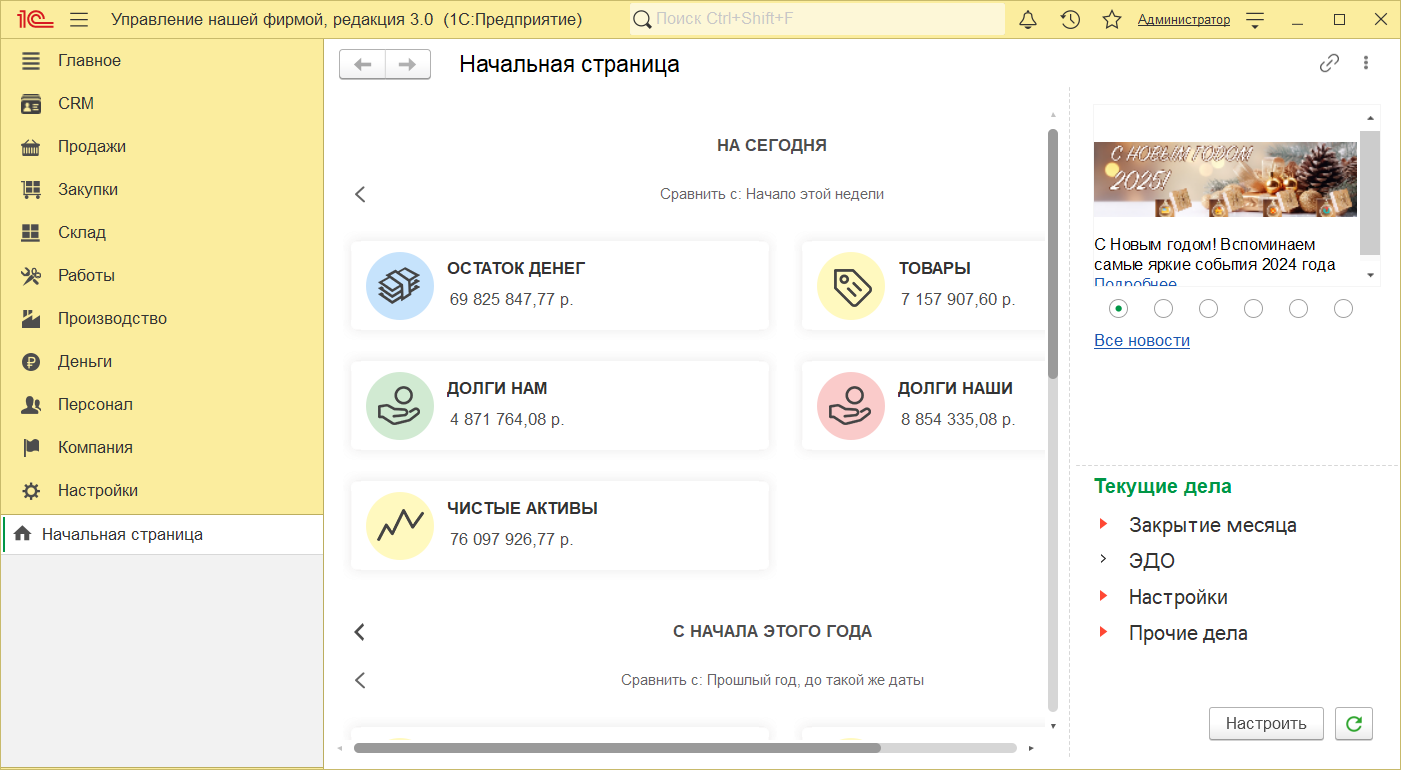
Task: Open notifications bell icon
Action: (1027, 20)
